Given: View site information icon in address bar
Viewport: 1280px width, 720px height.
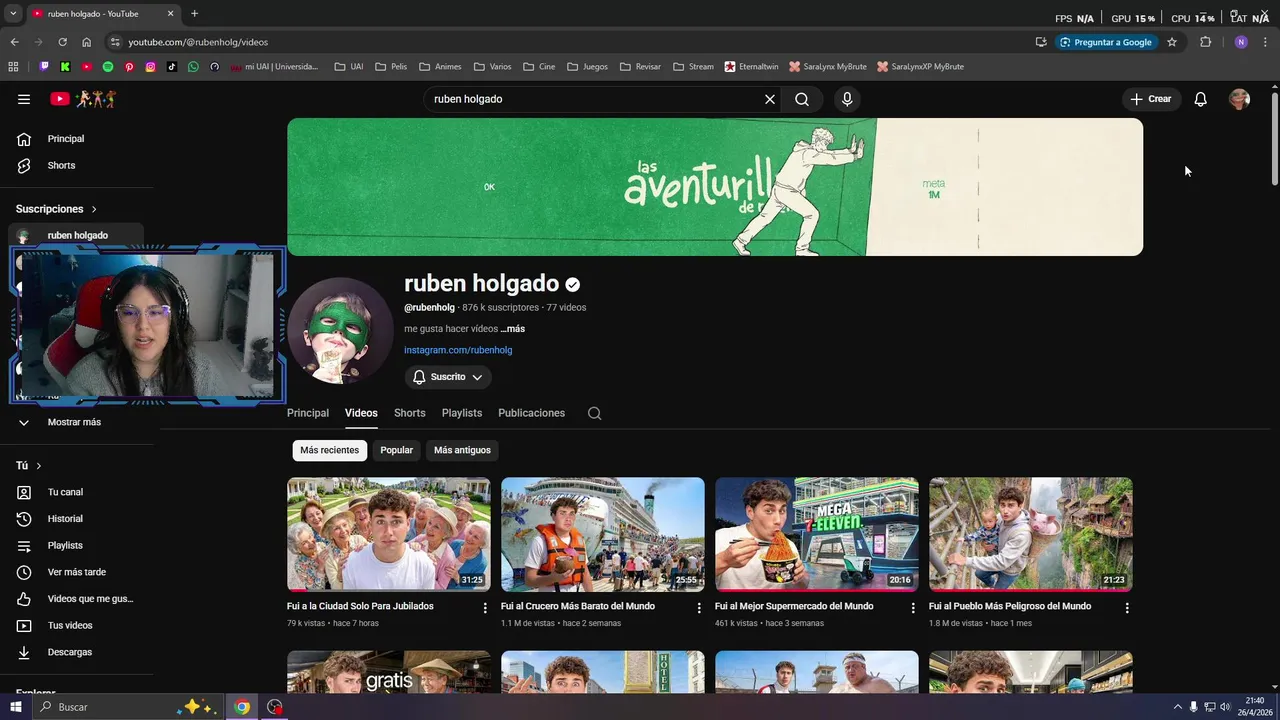Looking at the screenshot, I should tap(115, 42).
